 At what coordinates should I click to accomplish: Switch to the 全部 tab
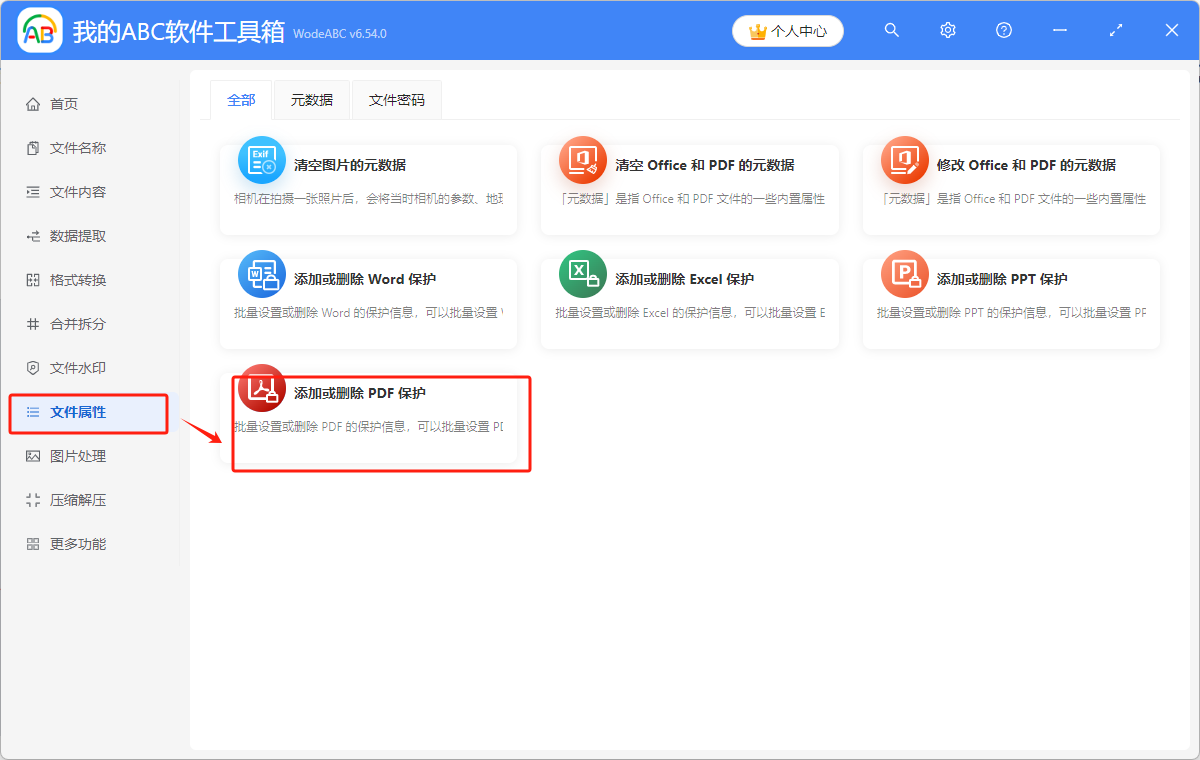[x=241, y=100]
